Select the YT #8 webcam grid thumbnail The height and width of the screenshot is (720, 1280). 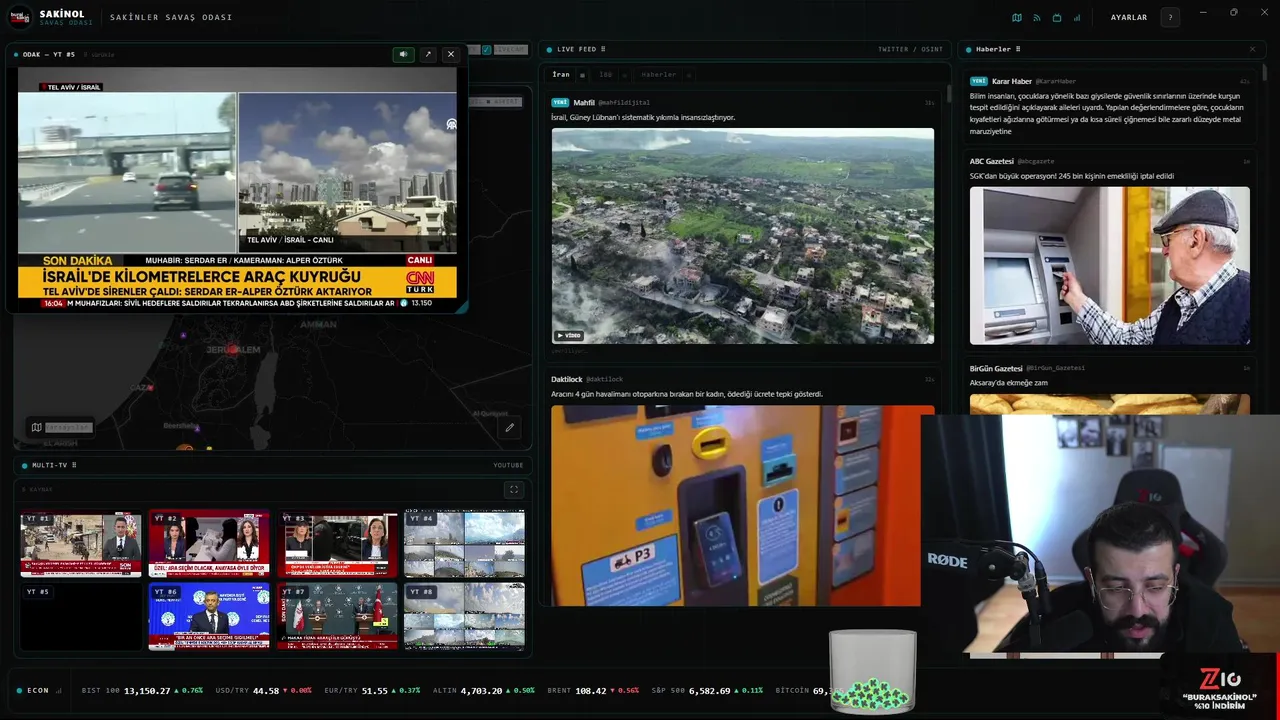pyautogui.click(x=464, y=616)
